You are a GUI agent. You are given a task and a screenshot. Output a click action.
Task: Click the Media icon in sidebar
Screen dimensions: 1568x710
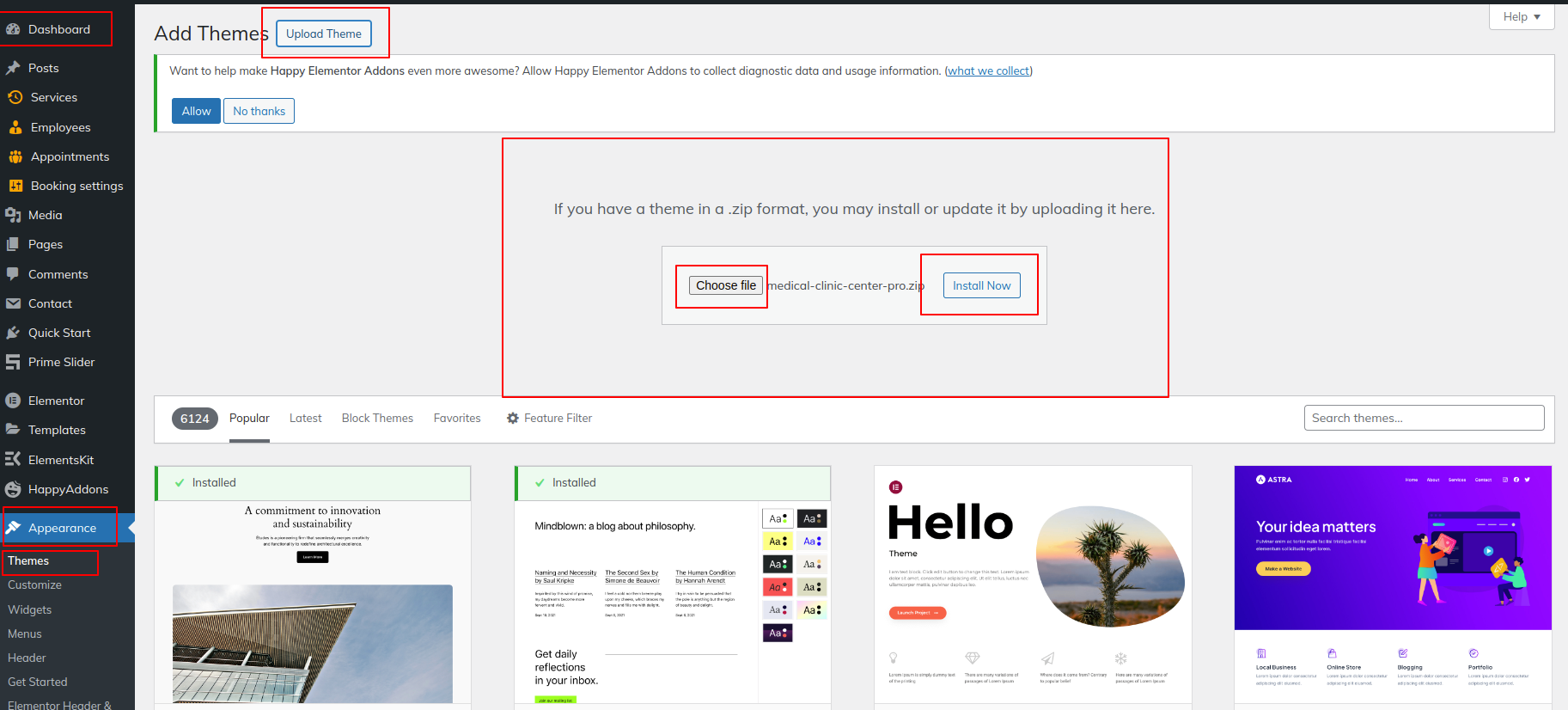(13, 215)
